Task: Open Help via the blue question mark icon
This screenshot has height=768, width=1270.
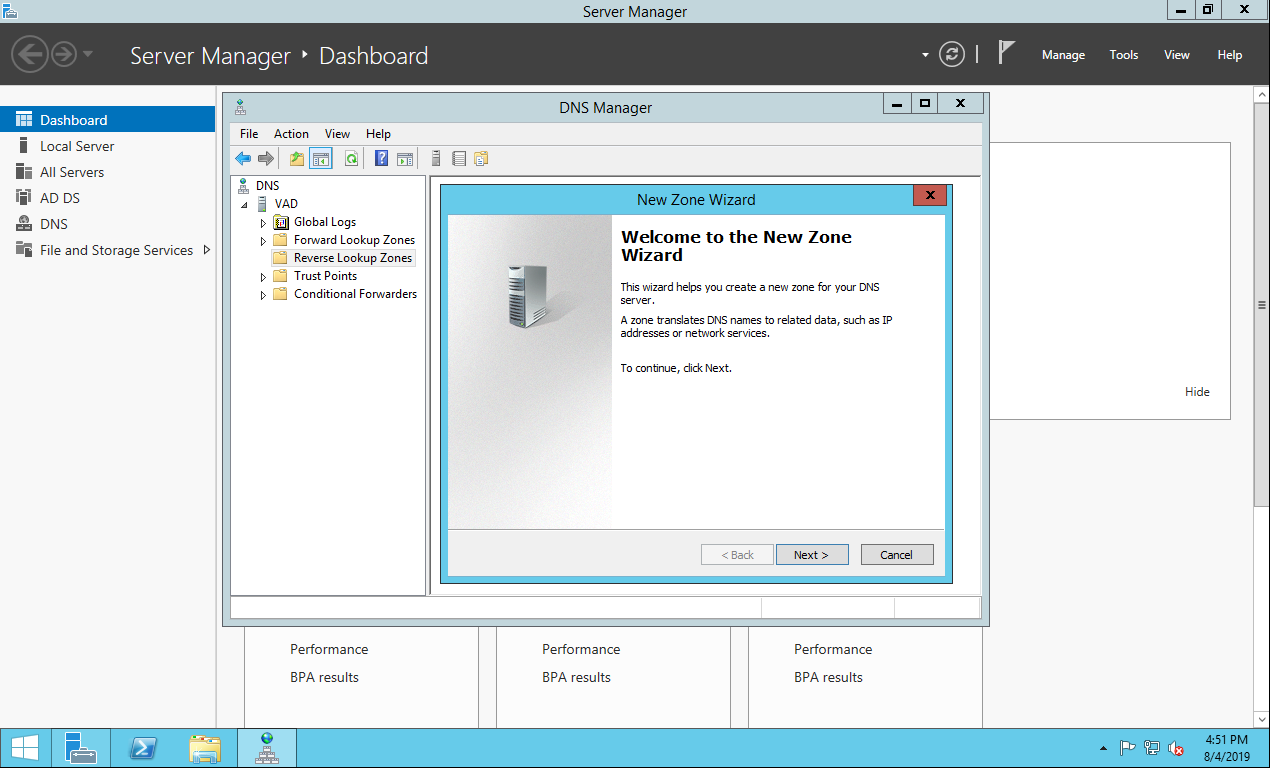Action: click(381, 158)
